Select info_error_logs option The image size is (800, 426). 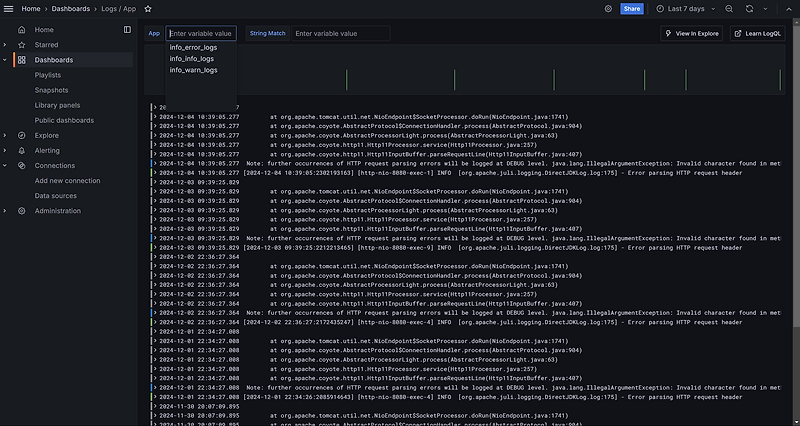(193, 47)
